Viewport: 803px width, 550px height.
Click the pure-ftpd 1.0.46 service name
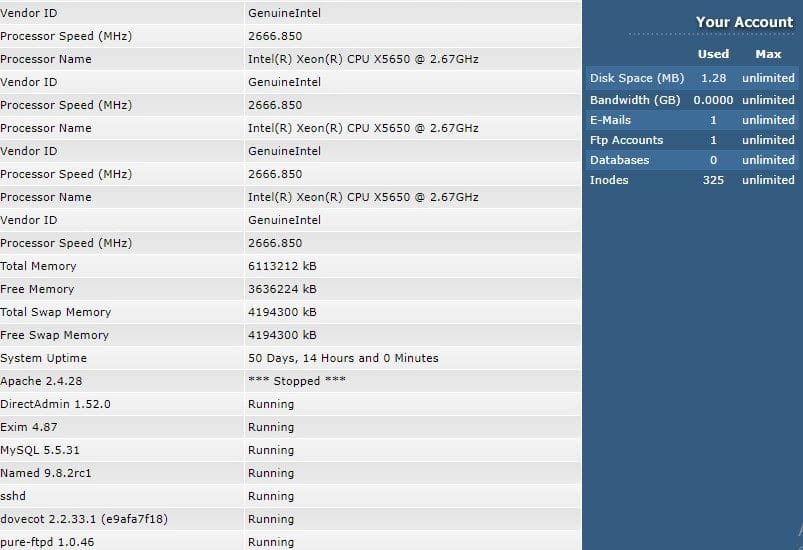[47, 542]
